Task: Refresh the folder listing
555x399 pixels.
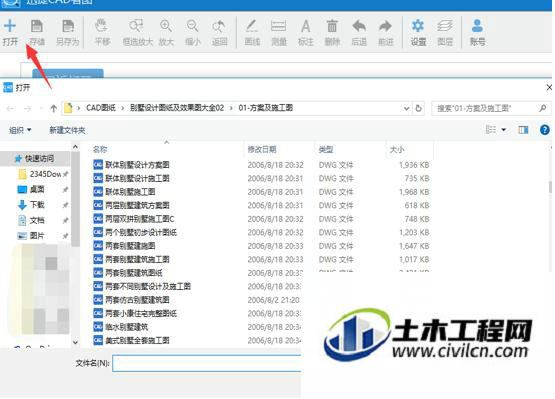Action: 418,108
